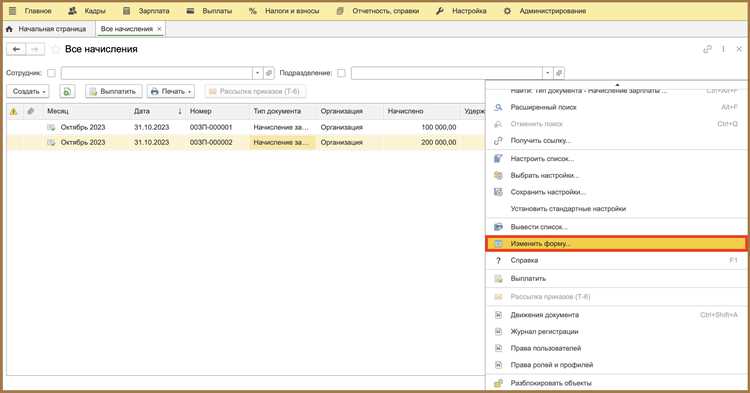Expand the Сотрудник field dropdown arrow
This screenshot has width=750, height=393.
(257, 73)
